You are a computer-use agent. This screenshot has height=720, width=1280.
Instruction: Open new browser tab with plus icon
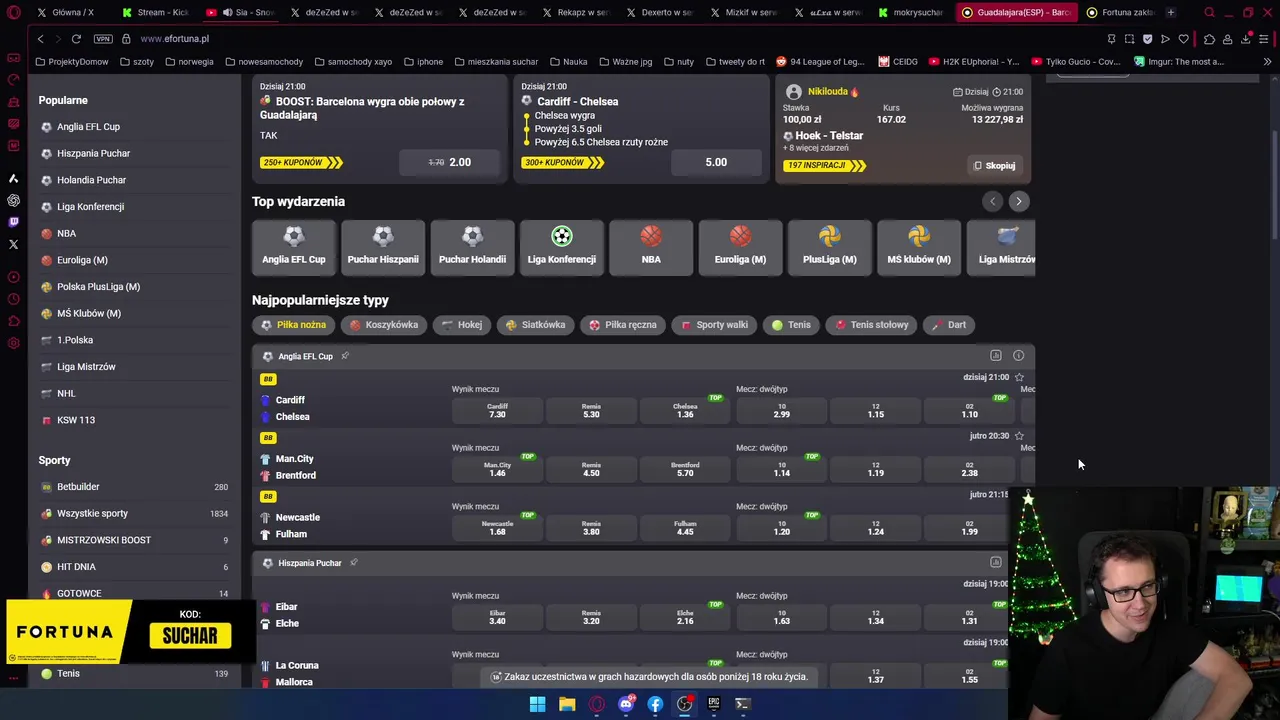click(1170, 12)
